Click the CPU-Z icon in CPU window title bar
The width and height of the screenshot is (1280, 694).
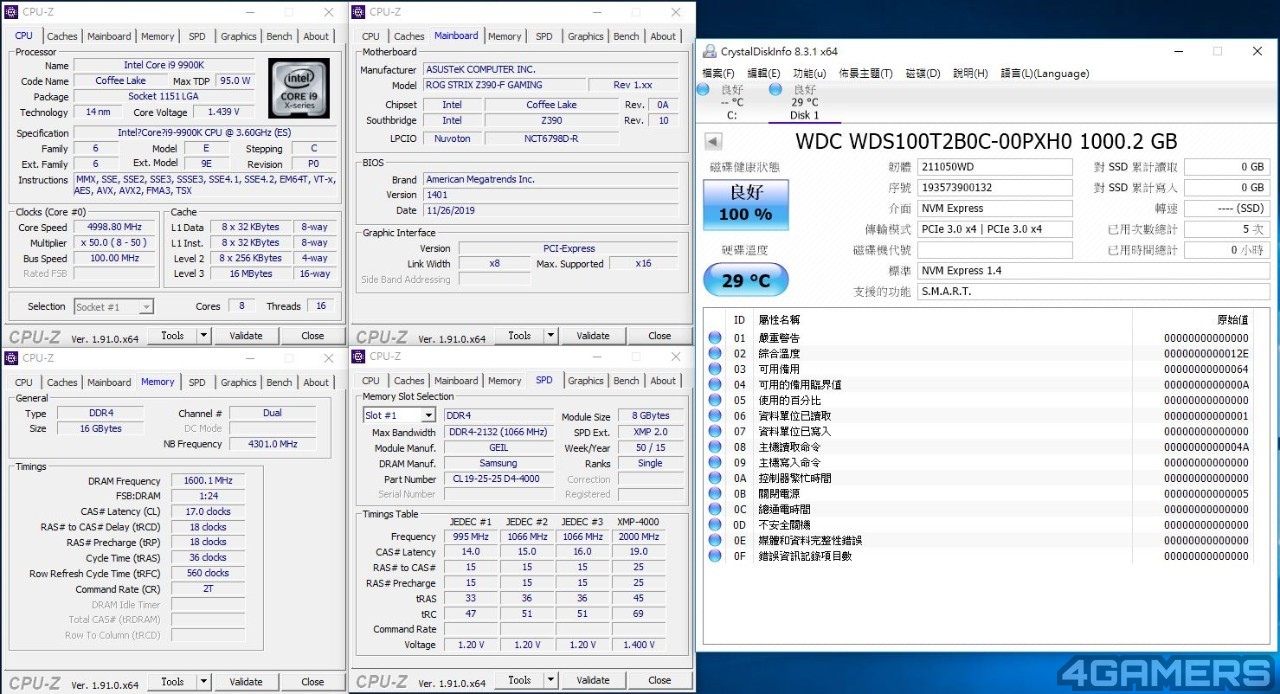coord(12,12)
